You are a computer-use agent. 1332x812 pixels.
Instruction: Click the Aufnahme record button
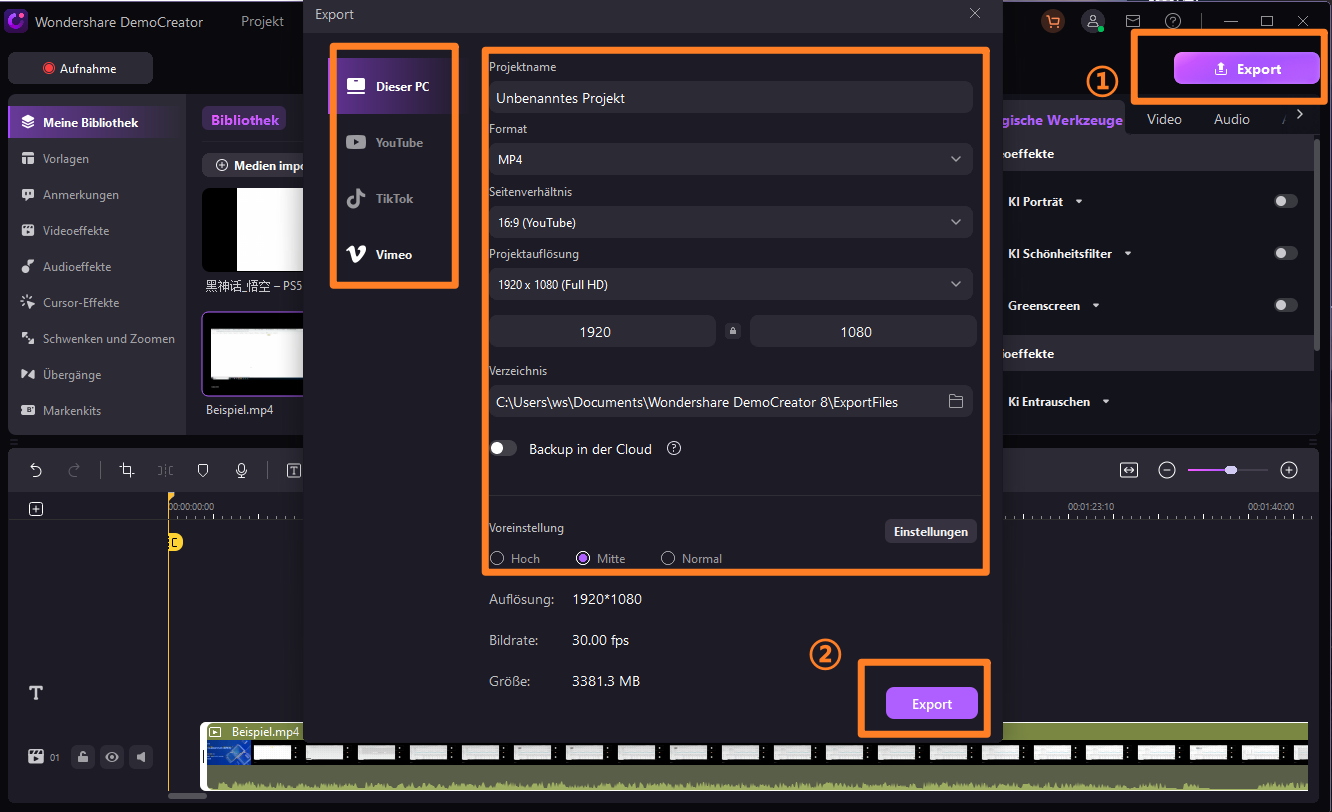click(x=80, y=68)
